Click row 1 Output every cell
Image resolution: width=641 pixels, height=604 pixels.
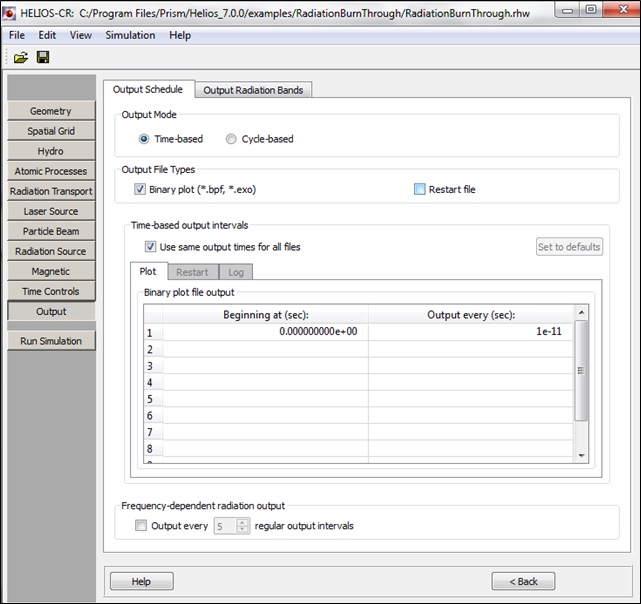coord(471,332)
